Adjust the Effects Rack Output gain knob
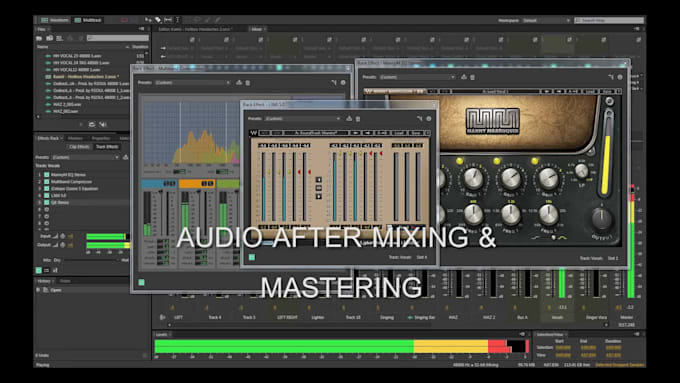Image resolution: width=680 pixels, height=383 pixels. pyautogui.click(x=63, y=245)
